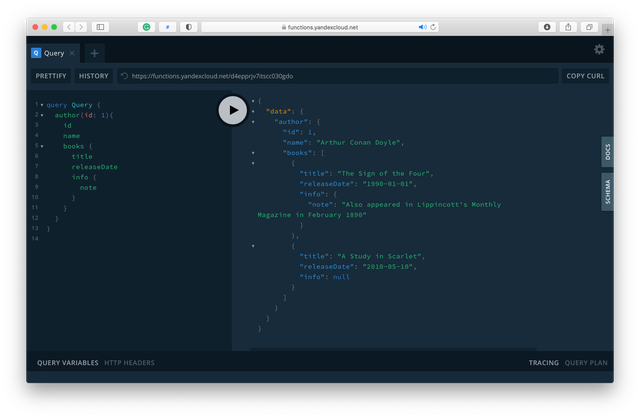The height and width of the screenshot is (418, 640).
Task: Click the audio speaker icon in address bar
Action: (421, 27)
